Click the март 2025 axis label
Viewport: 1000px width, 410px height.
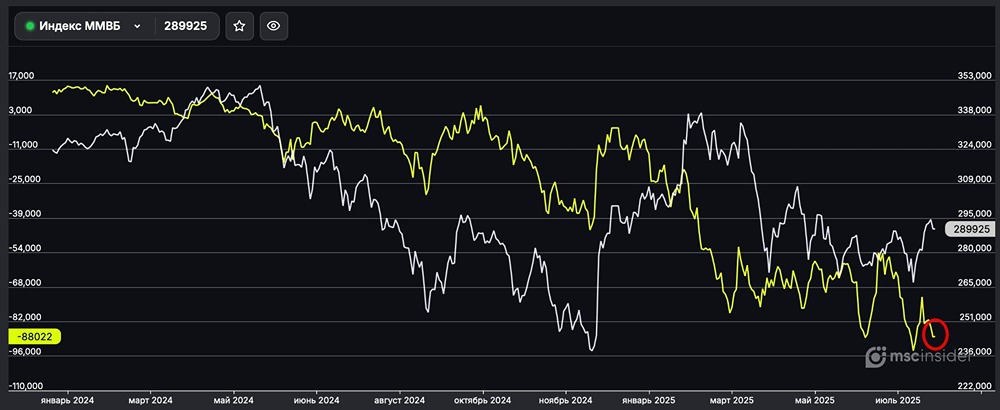point(731,400)
